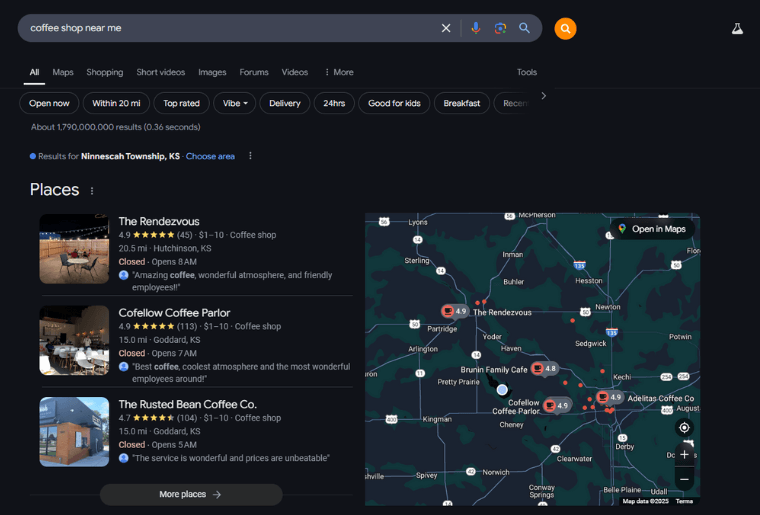Viewport: 760px width, 515px height.
Task: Switch to the Short videos tab
Action: [x=161, y=72]
